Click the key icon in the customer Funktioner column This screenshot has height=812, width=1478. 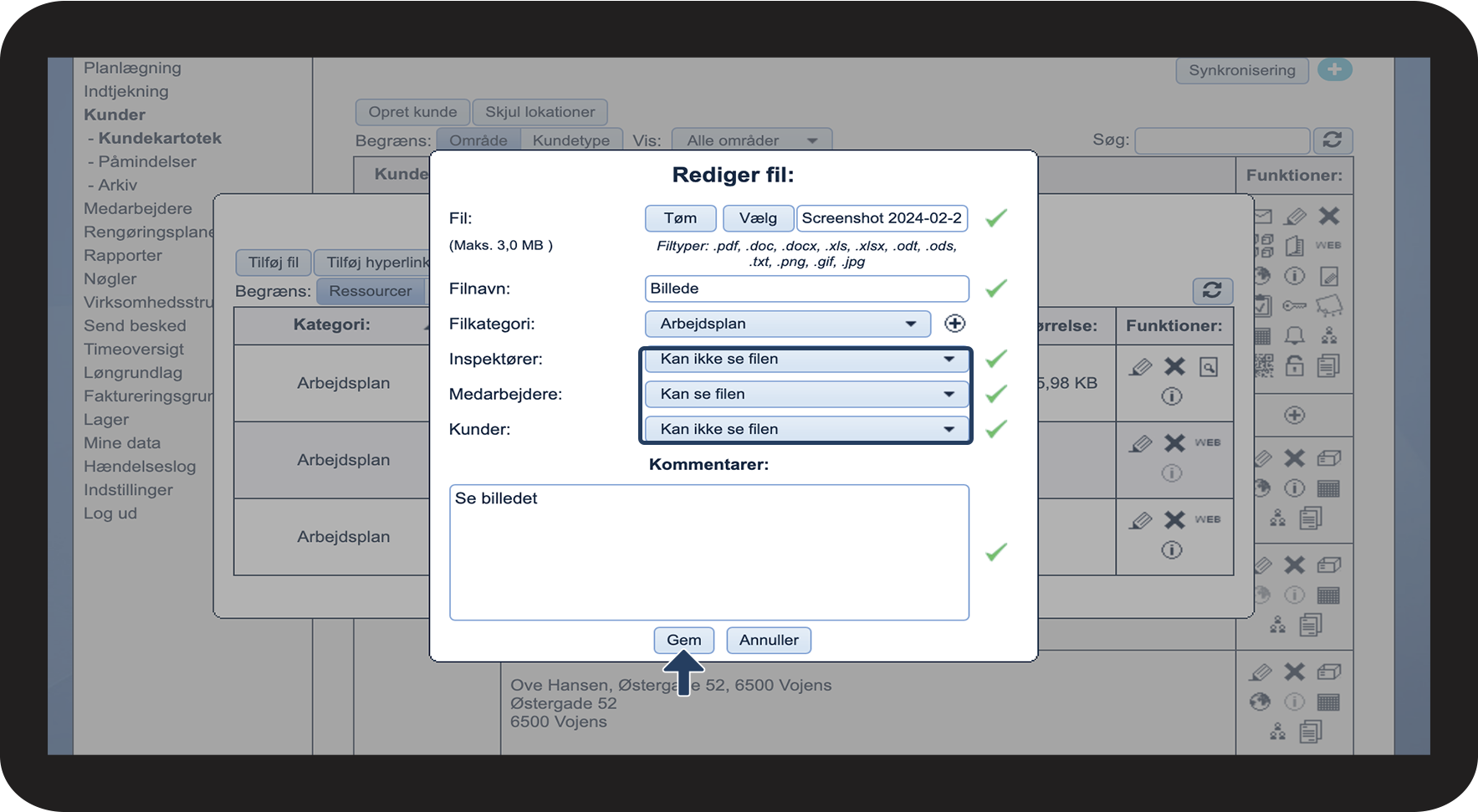pyautogui.click(x=1295, y=306)
